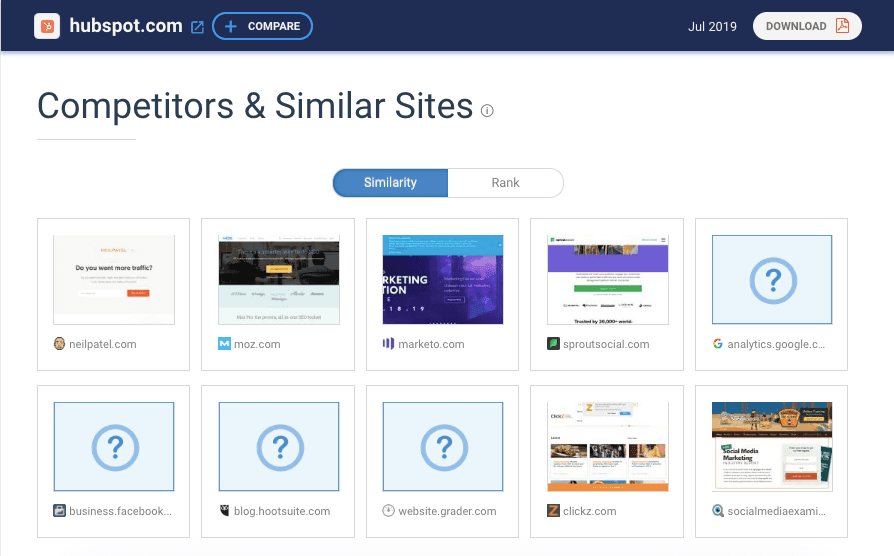The image size is (894, 556).
Task: Select the Similarity tab
Action: (x=391, y=182)
